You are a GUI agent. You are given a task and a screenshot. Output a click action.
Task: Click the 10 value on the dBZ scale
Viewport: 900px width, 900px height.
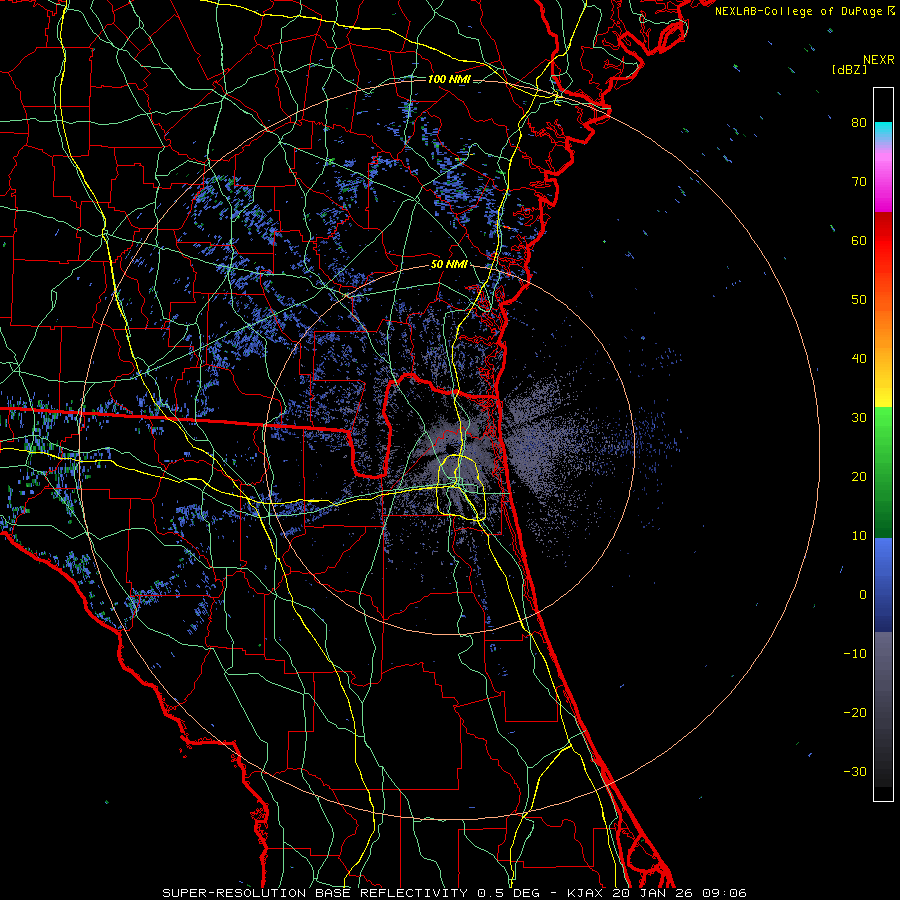pyautogui.click(x=859, y=536)
